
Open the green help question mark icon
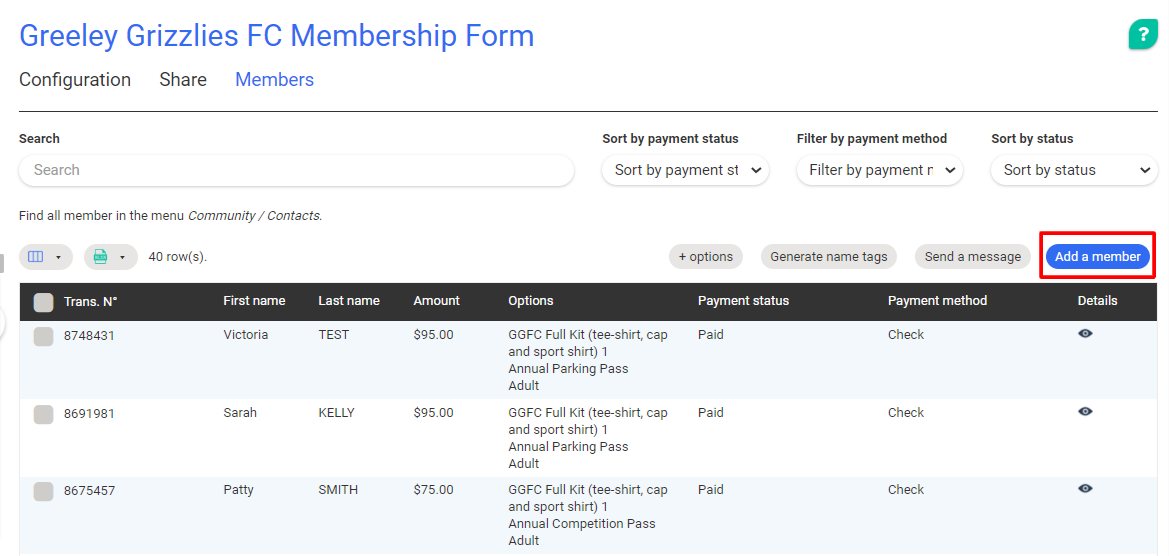(1143, 34)
